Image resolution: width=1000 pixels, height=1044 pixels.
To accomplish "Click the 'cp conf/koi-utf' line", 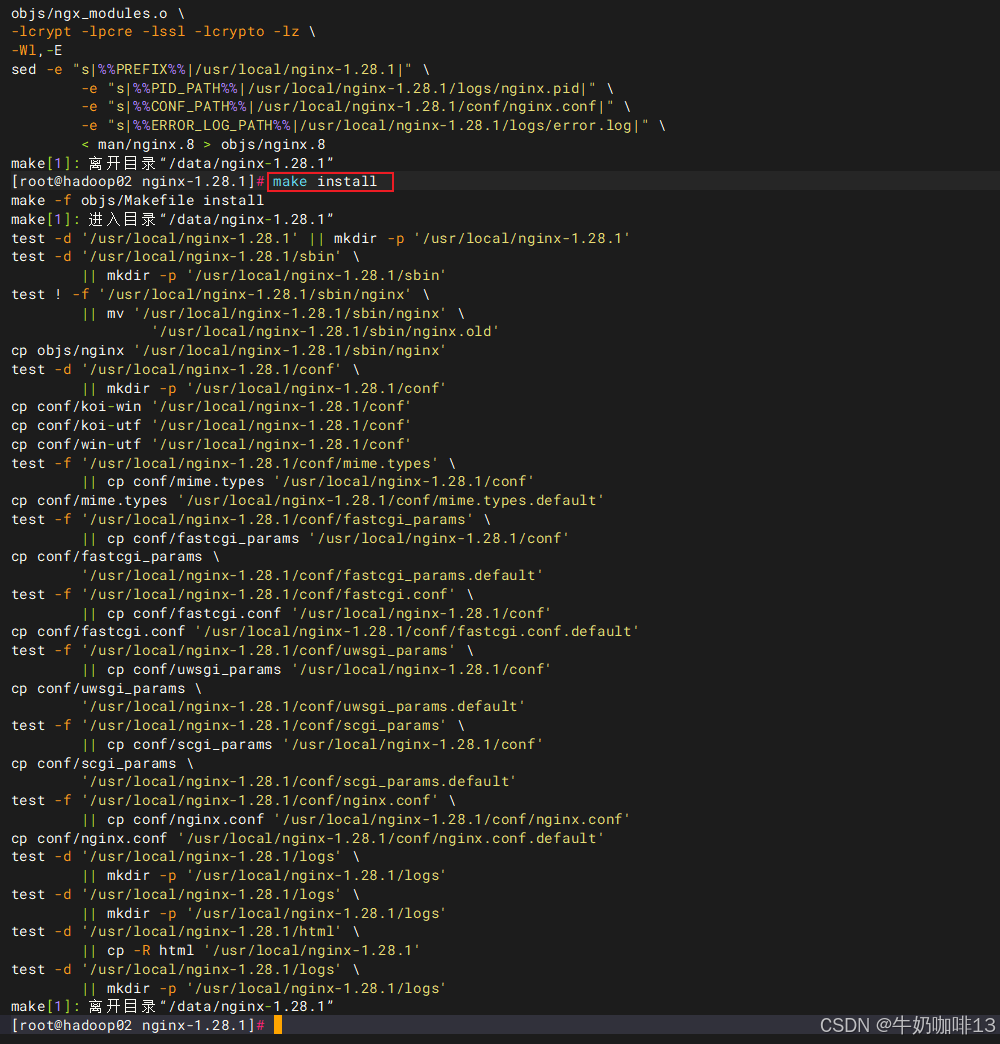I will click(x=211, y=425).
